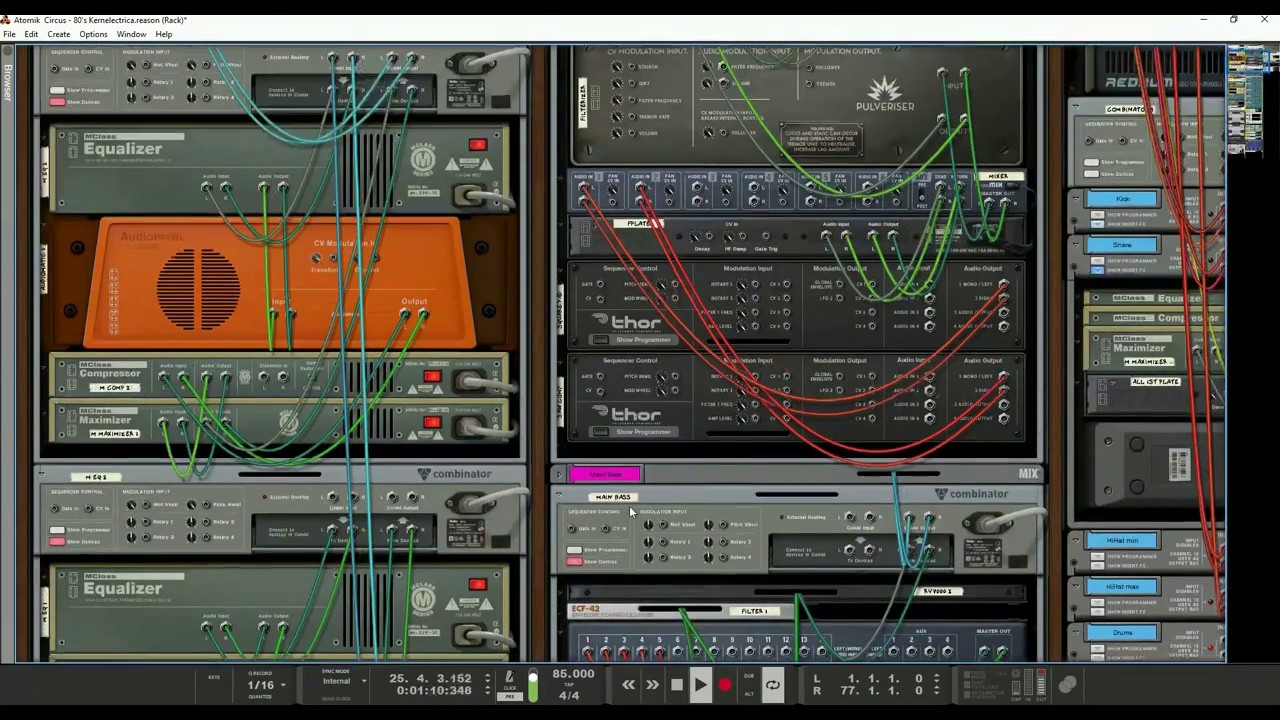This screenshot has height=720, width=1280.
Task: Toggle loop mode in transport
Action: coord(773,685)
